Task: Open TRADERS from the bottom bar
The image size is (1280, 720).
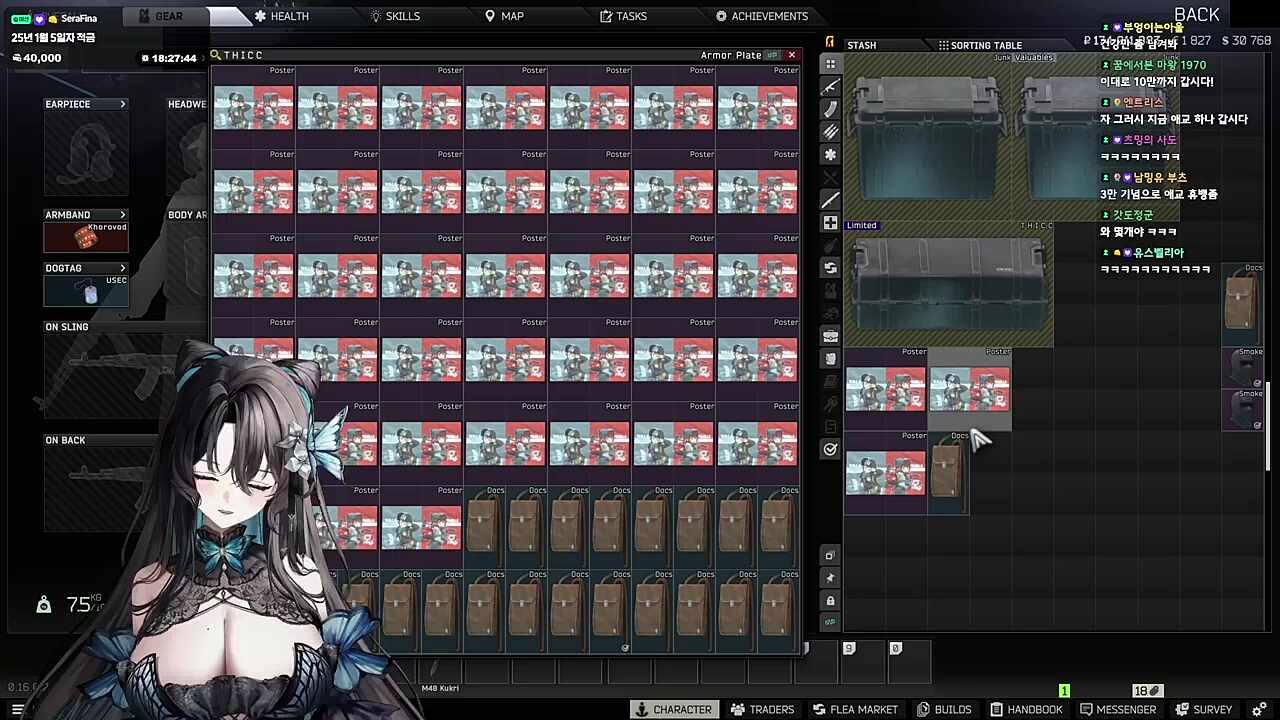Action: coord(762,710)
